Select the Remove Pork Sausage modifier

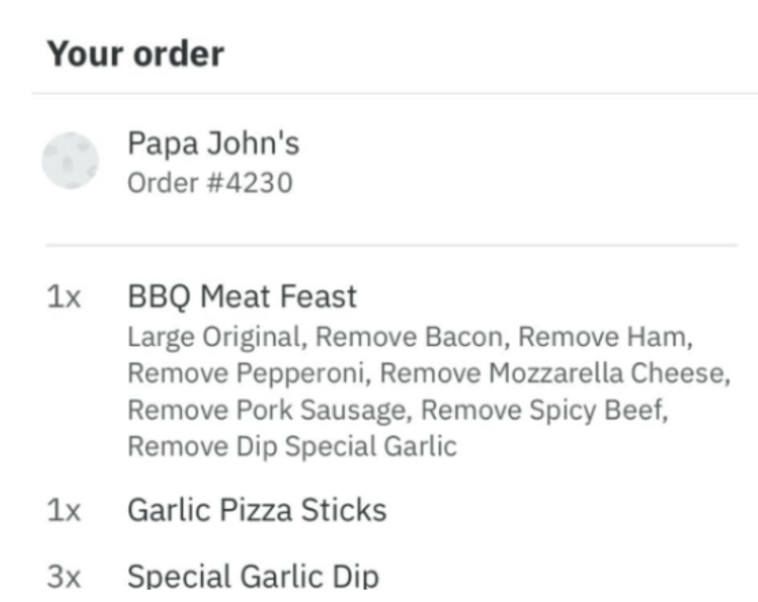pyautogui.click(x=268, y=410)
